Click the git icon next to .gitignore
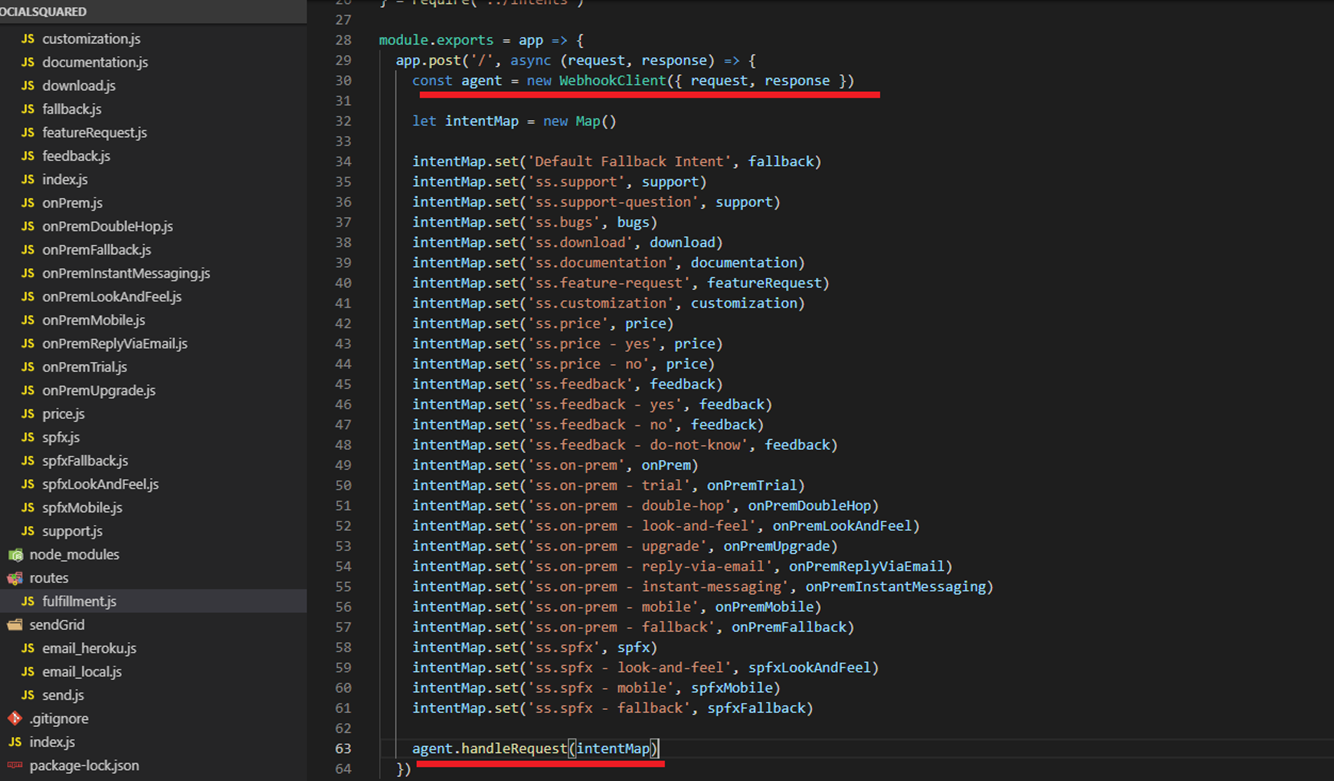The height and width of the screenshot is (781, 1334). point(15,718)
